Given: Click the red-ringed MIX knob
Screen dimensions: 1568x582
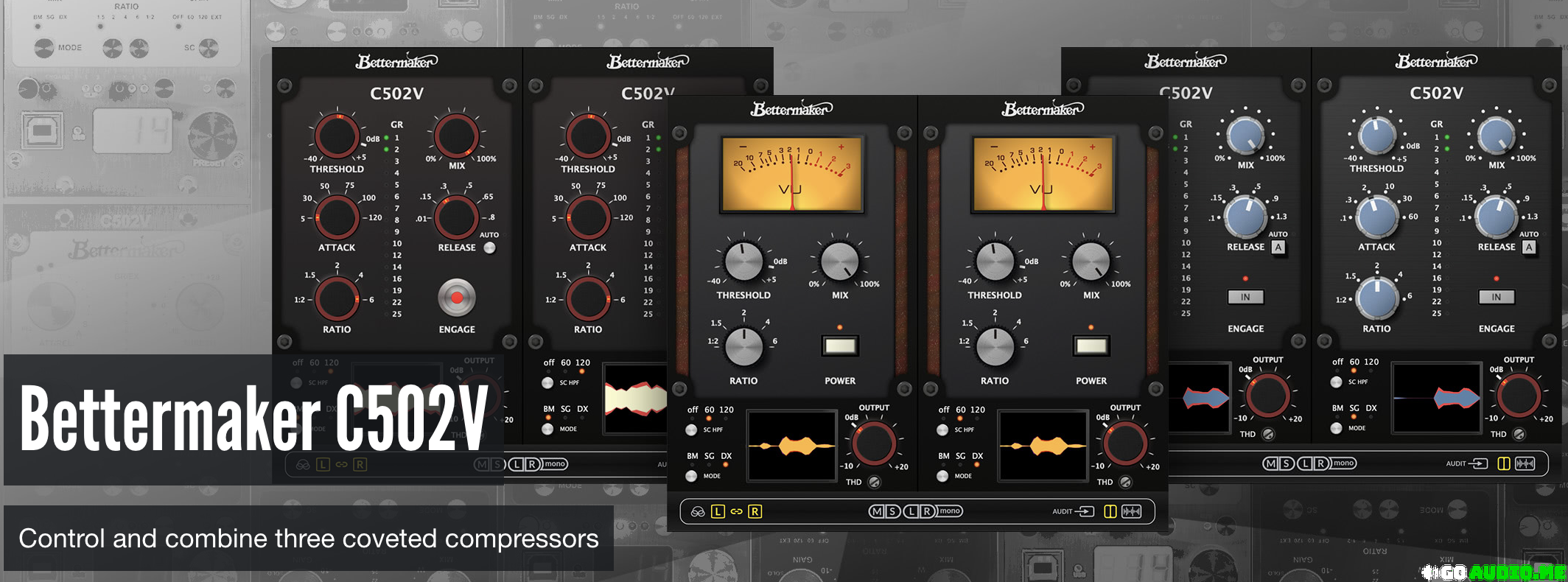Looking at the screenshot, I should pyautogui.click(x=456, y=136).
